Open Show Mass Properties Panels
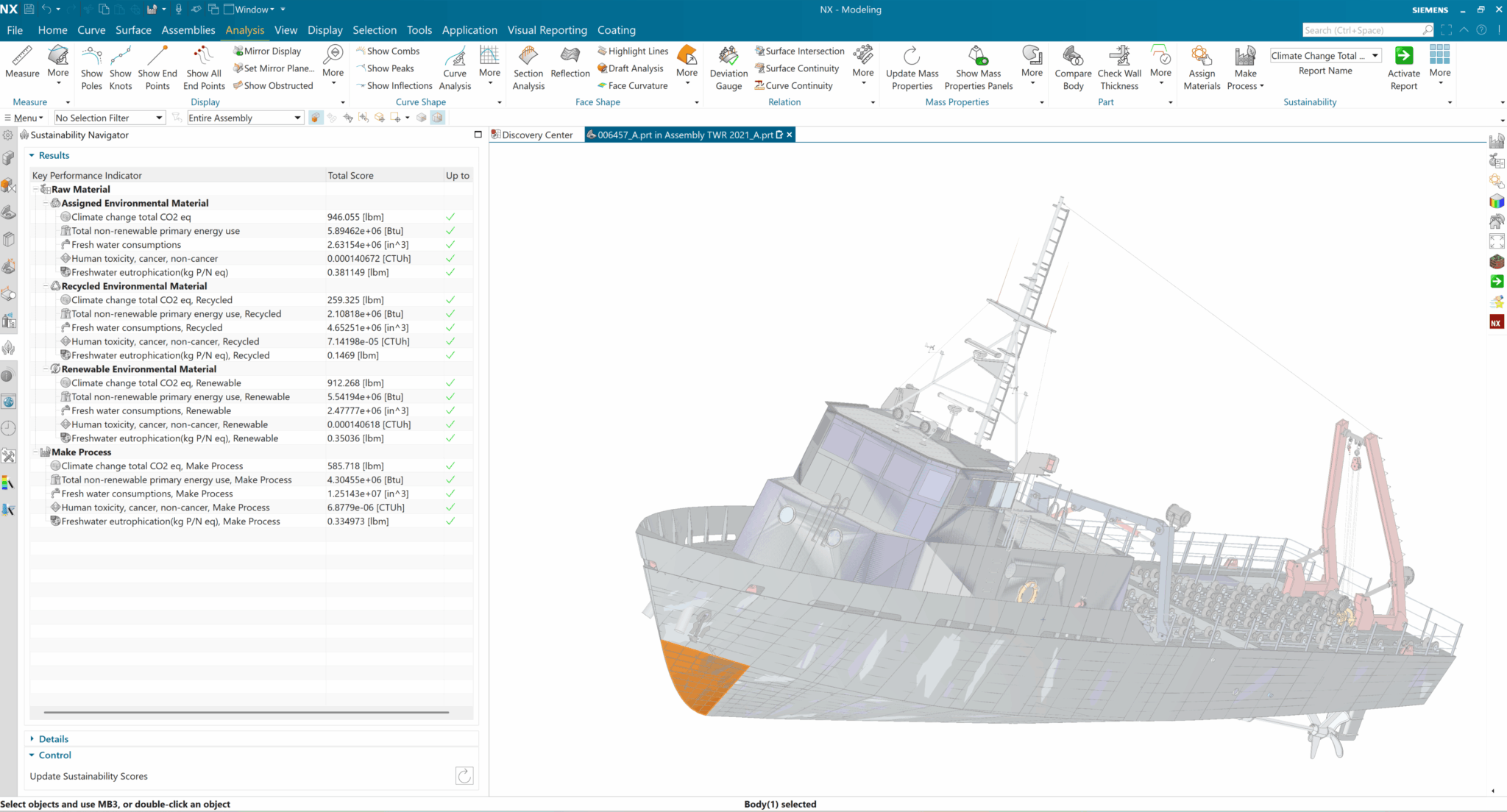Image resolution: width=1507 pixels, height=812 pixels. pyautogui.click(x=978, y=67)
